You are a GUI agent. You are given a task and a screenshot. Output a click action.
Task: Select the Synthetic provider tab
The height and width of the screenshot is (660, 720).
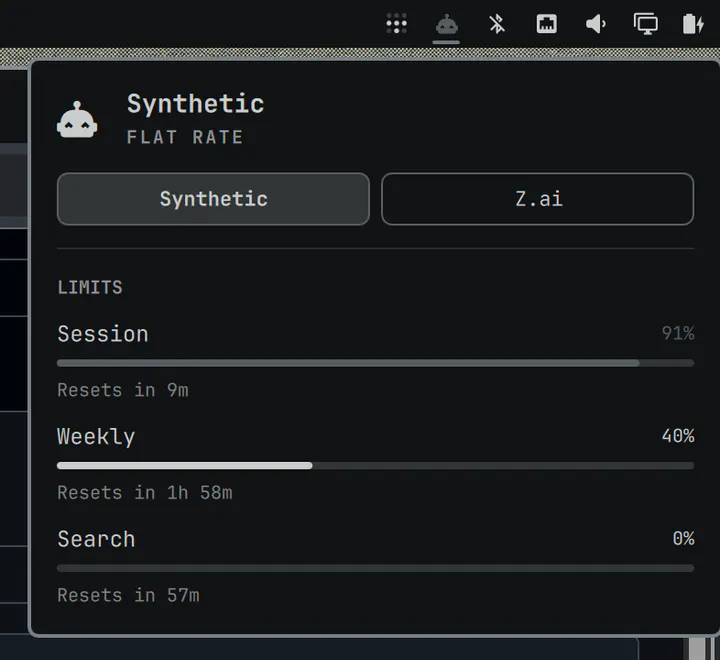tap(214, 199)
